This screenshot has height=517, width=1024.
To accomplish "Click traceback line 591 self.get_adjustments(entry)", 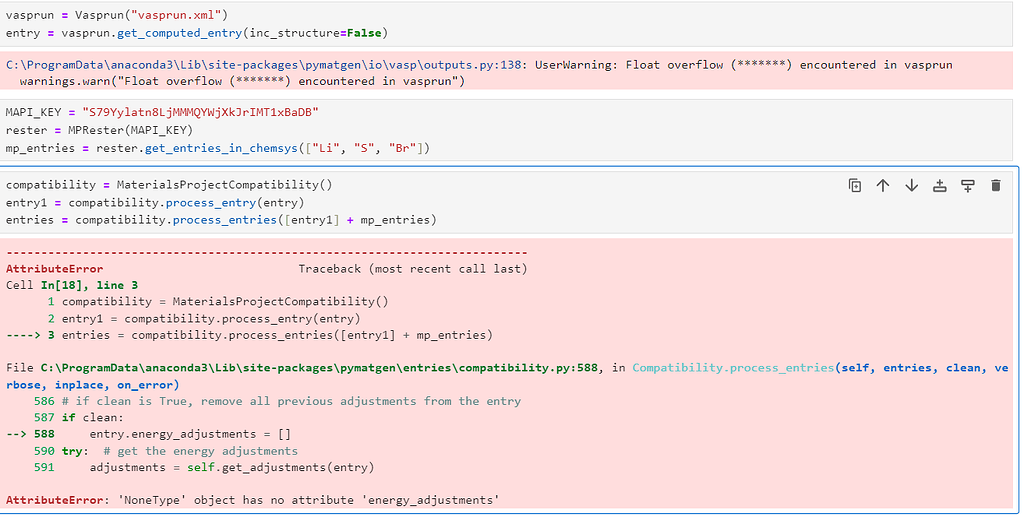I will click(x=232, y=467).
